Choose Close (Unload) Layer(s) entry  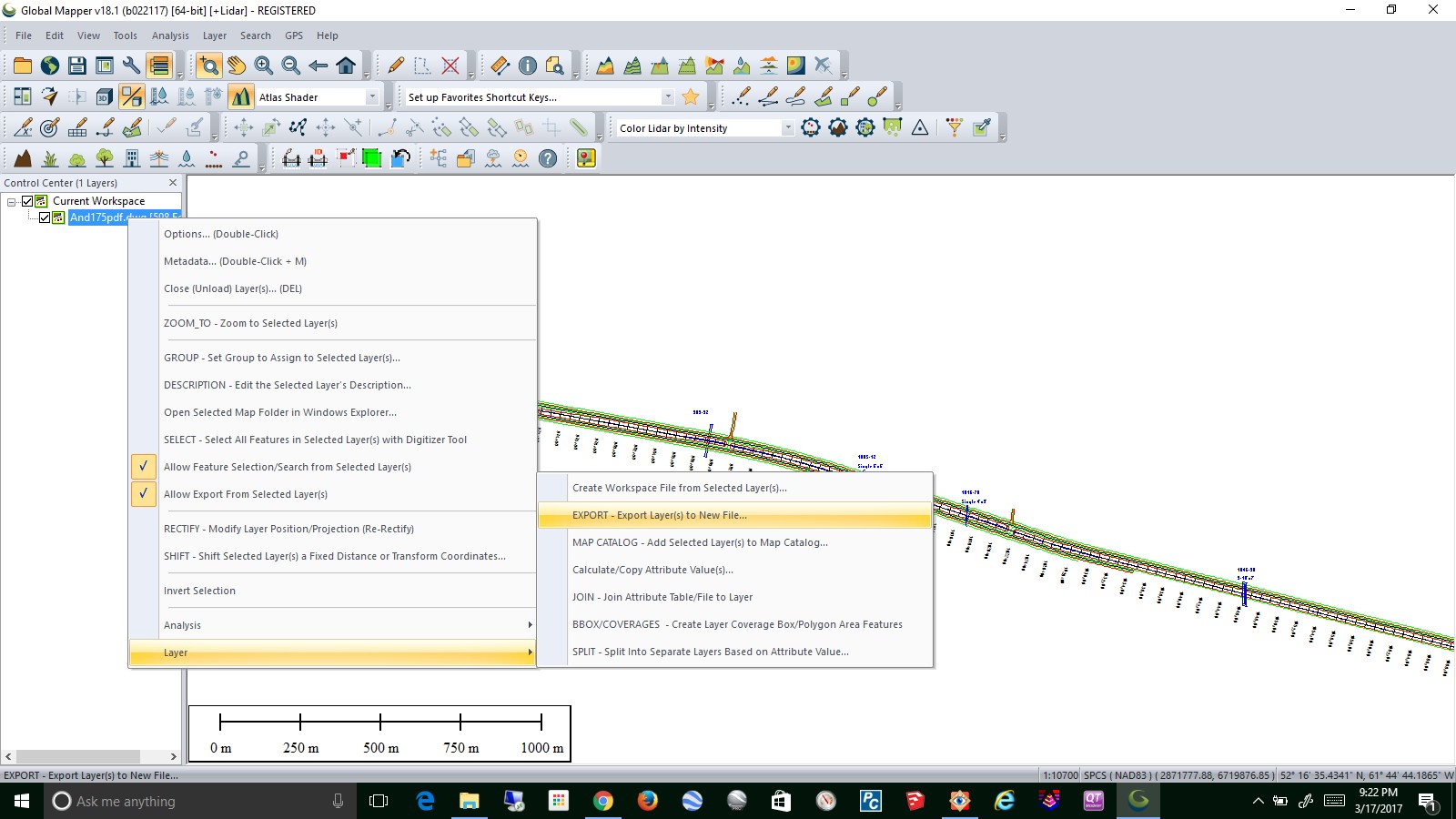tap(333, 288)
